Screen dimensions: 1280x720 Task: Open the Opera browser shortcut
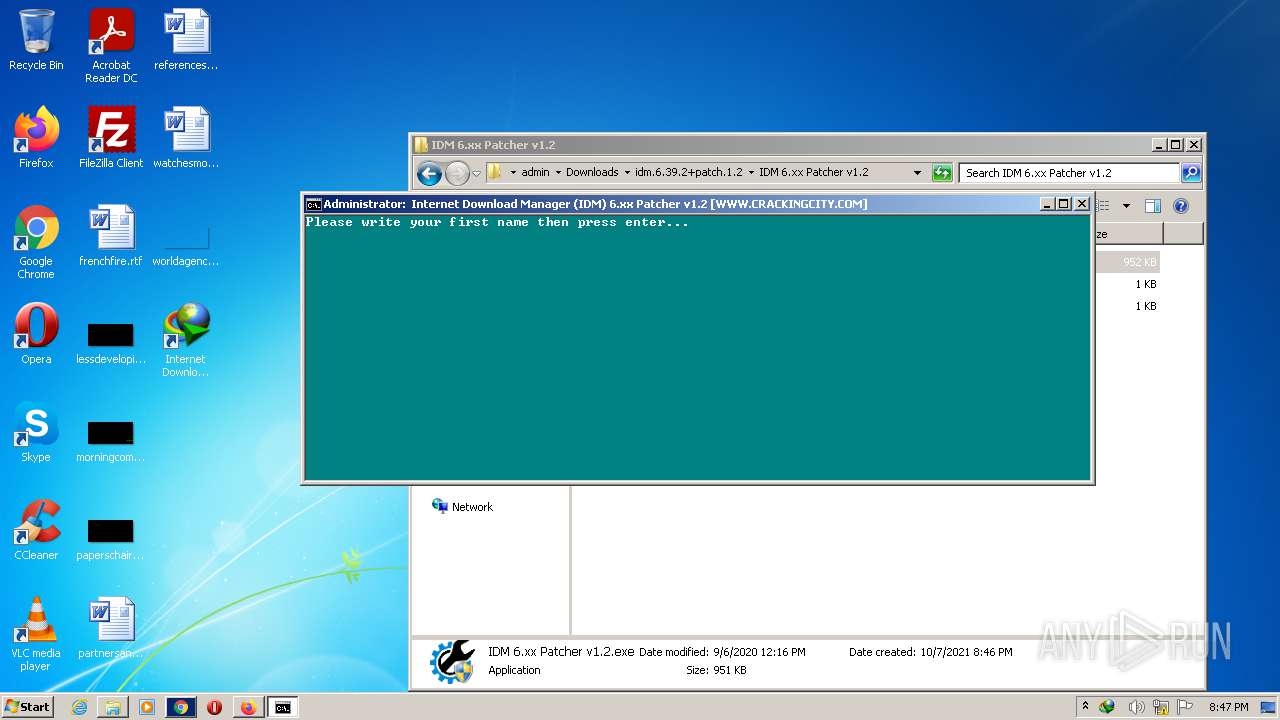click(36, 334)
